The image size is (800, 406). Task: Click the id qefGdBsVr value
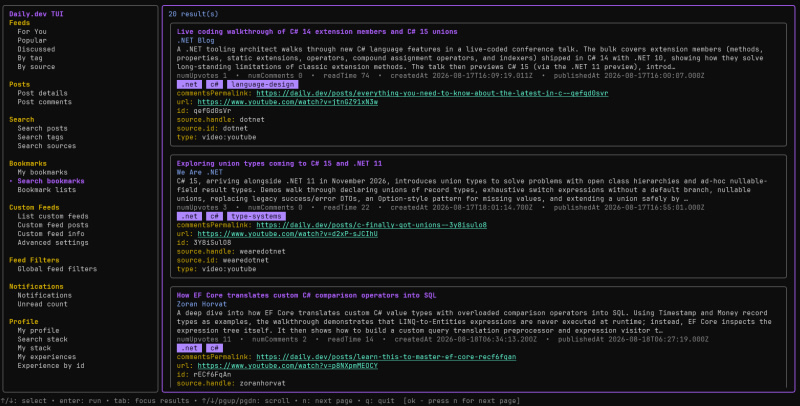coord(212,111)
